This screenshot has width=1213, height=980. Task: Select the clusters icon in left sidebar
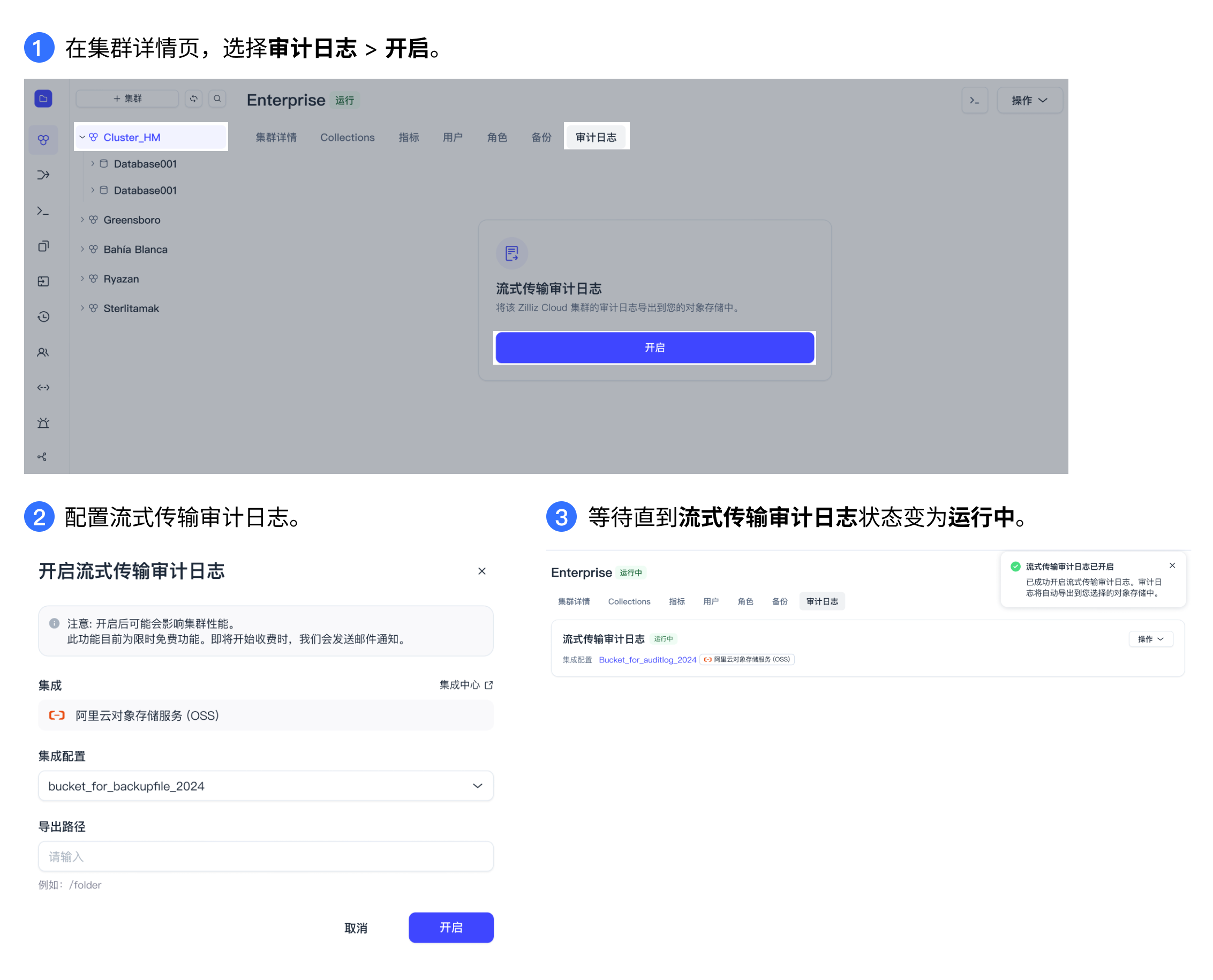43,139
